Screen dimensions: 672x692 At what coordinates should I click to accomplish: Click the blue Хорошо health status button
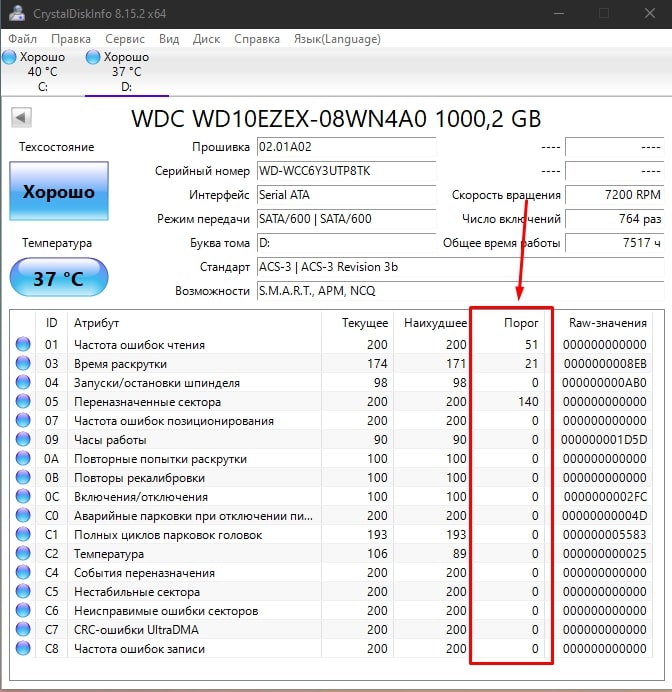[59, 191]
